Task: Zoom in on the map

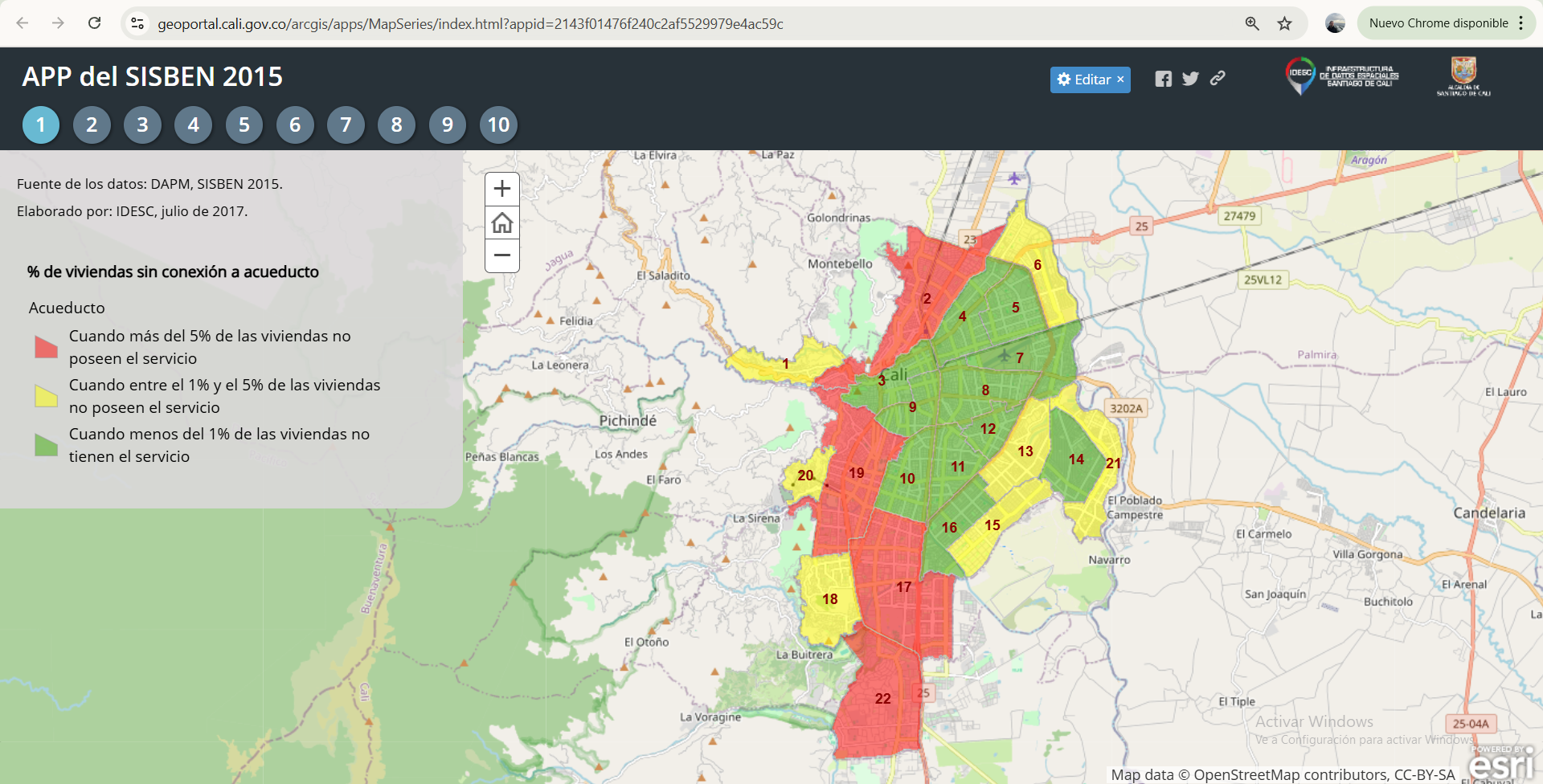Action: tap(502, 189)
